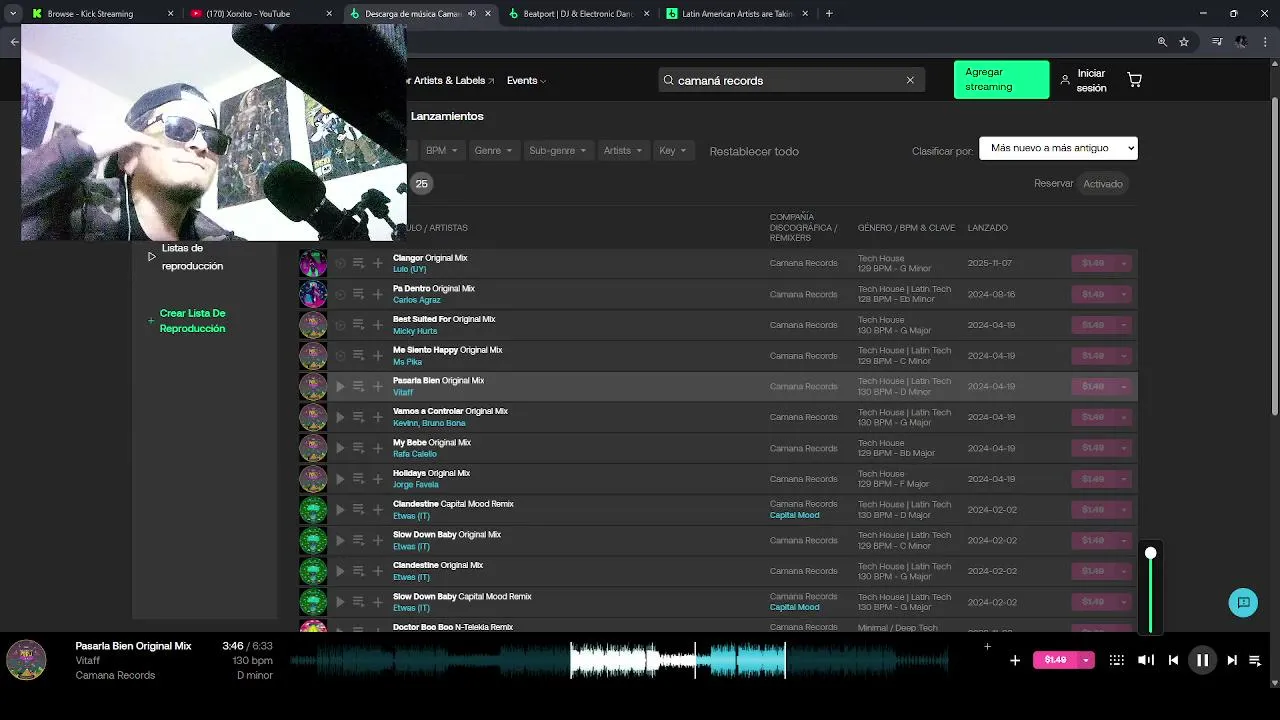
Task: Click Crear Lista De Reproducción
Action: (192, 321)
